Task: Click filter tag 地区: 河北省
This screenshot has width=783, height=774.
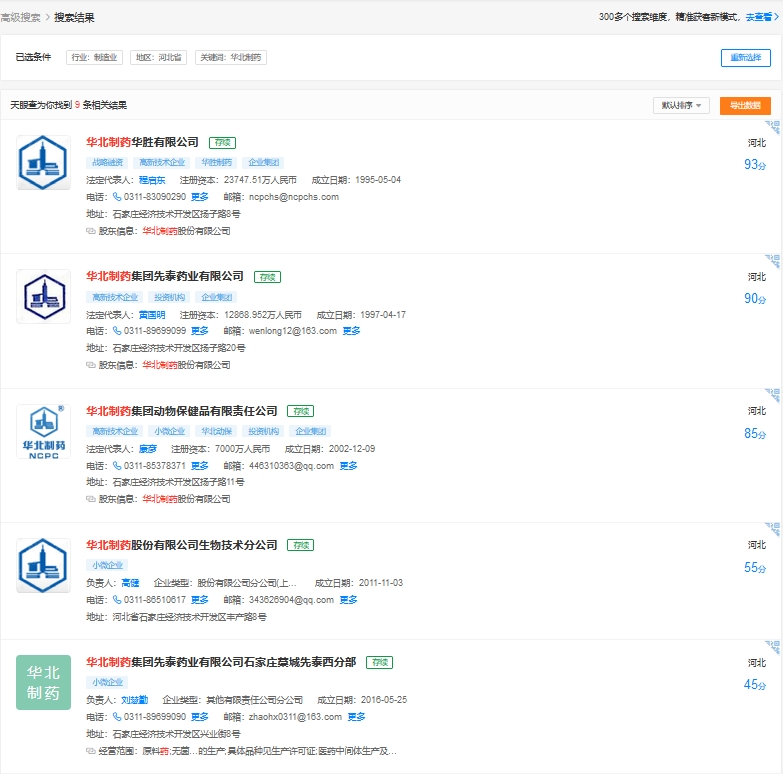Action: pos(158,57)
